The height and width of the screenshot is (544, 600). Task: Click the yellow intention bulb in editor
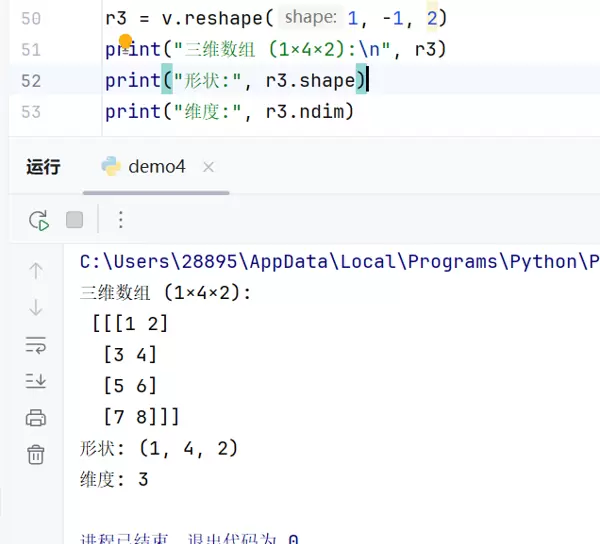click(126, 41)
